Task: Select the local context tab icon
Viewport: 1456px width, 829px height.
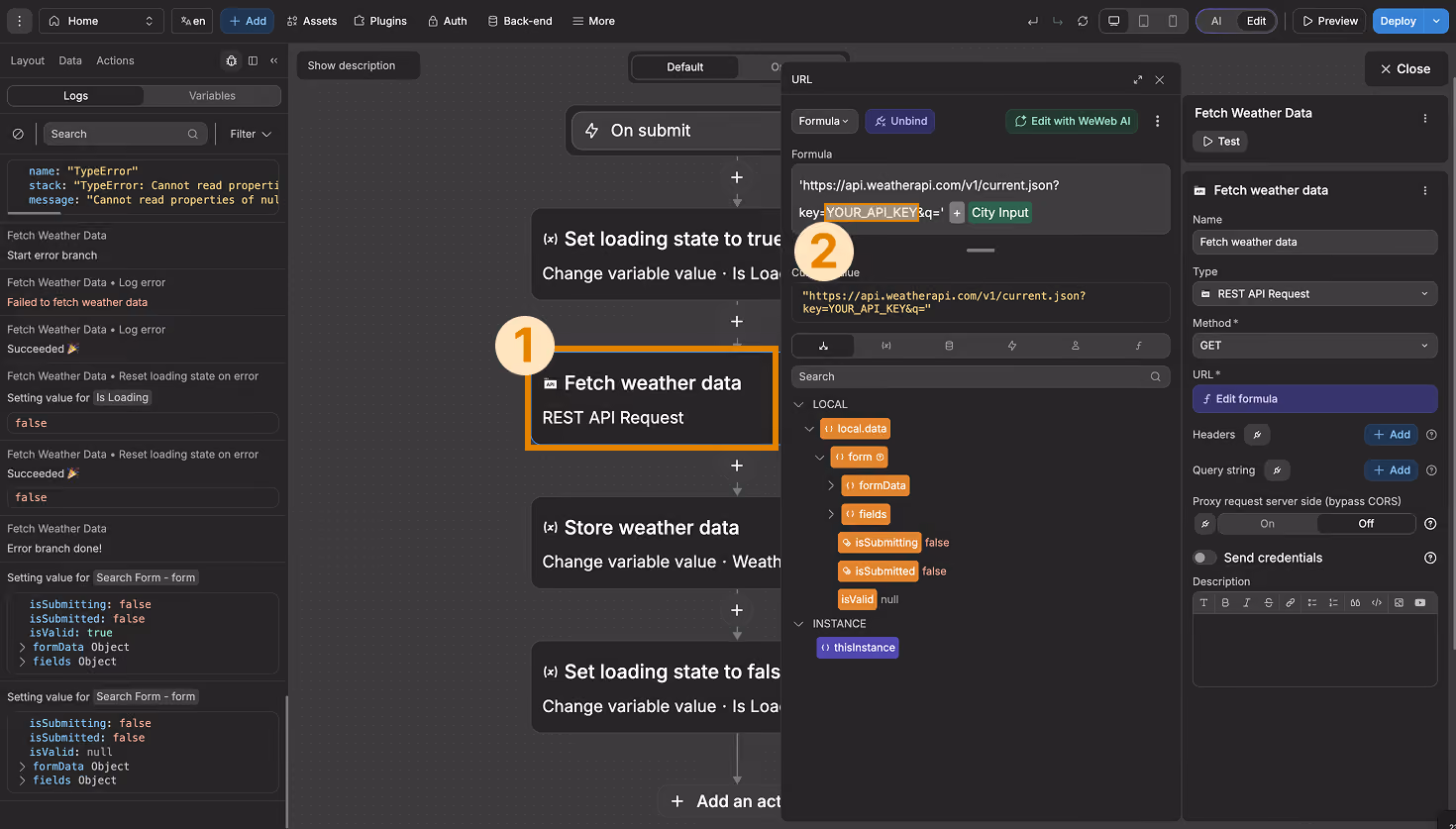Action: pos(823,346)
